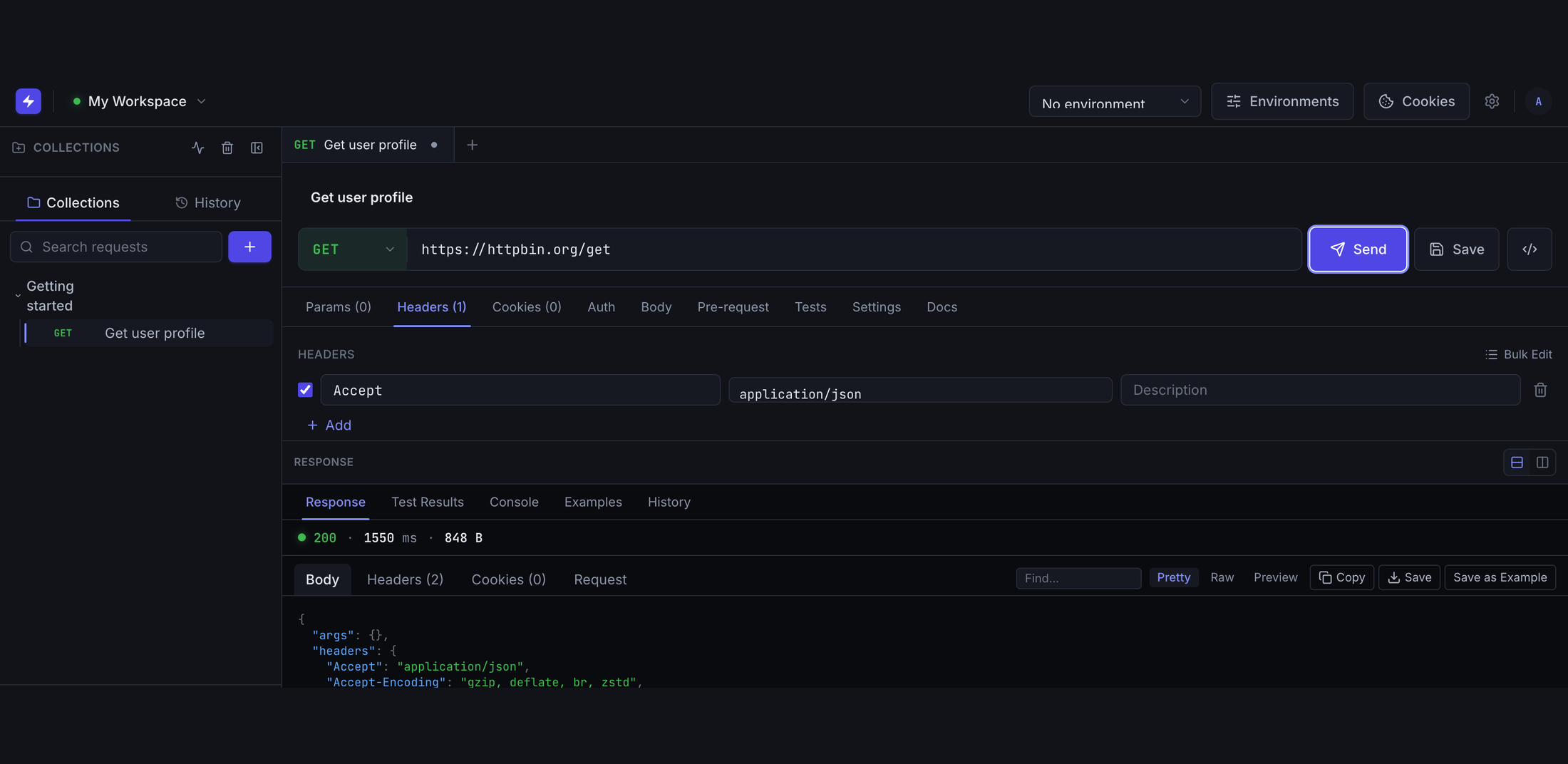This screenshot has width=1568, height=764.
Task: Open the Console tab
Action: [x=514, y=502]
